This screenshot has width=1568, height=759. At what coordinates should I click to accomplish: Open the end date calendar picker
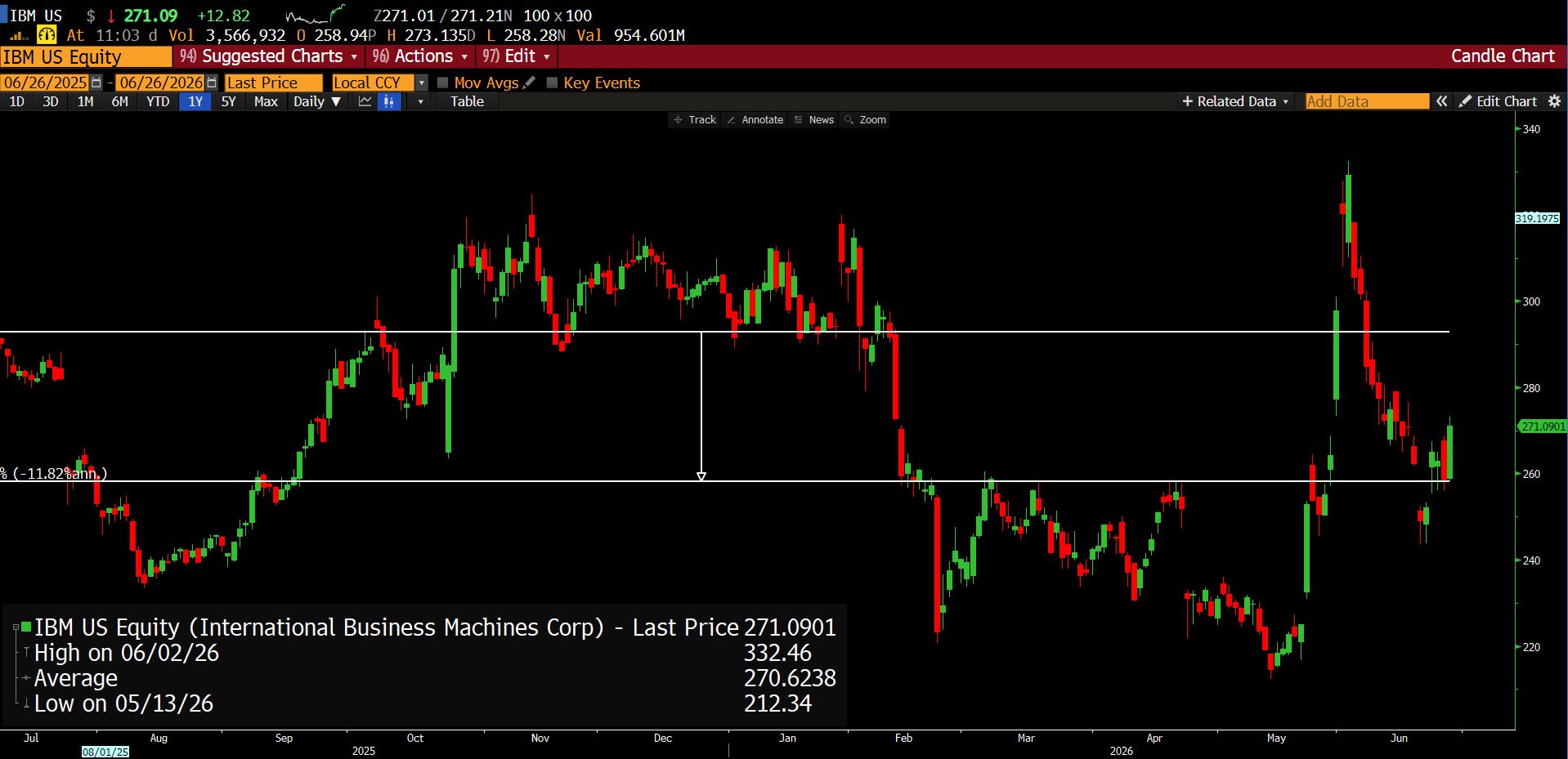(212, 83)
